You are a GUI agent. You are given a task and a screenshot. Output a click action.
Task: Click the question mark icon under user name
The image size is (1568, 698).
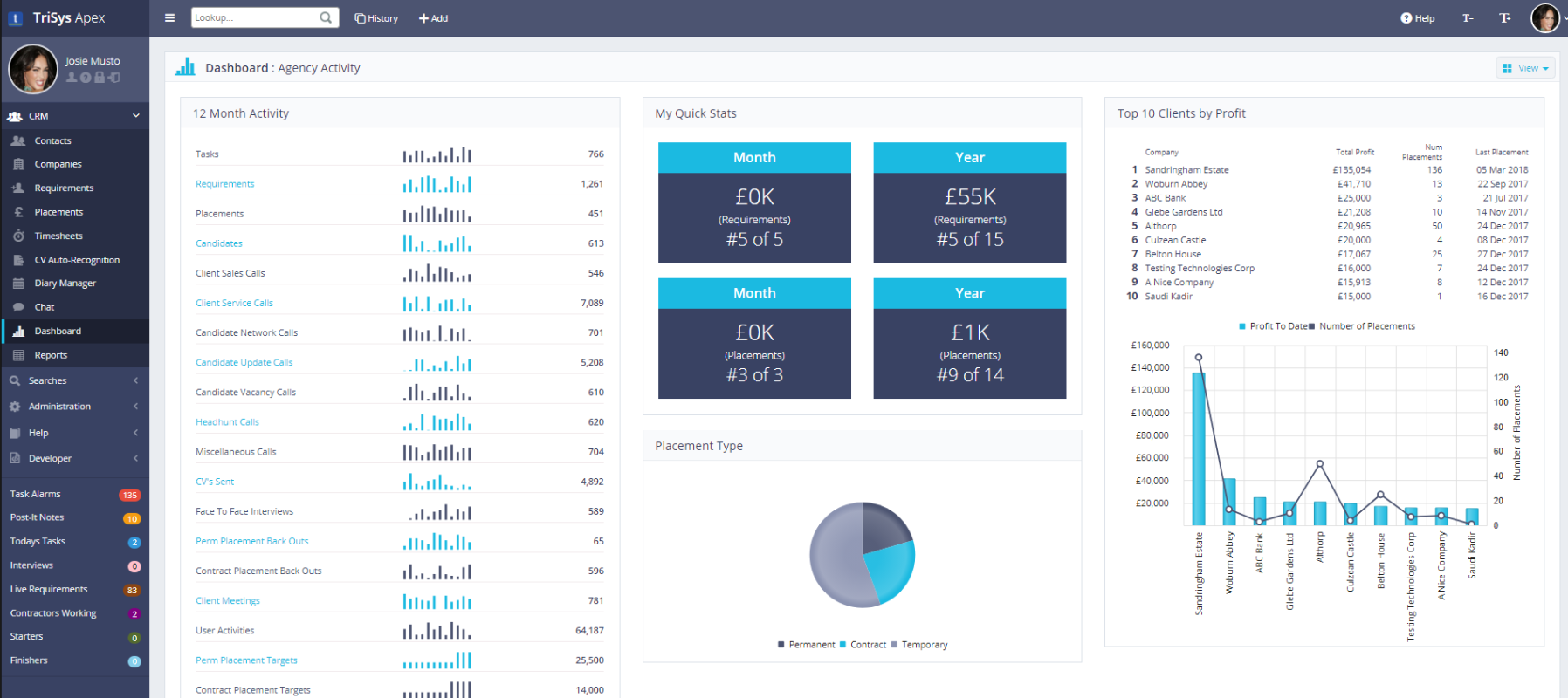86,78
